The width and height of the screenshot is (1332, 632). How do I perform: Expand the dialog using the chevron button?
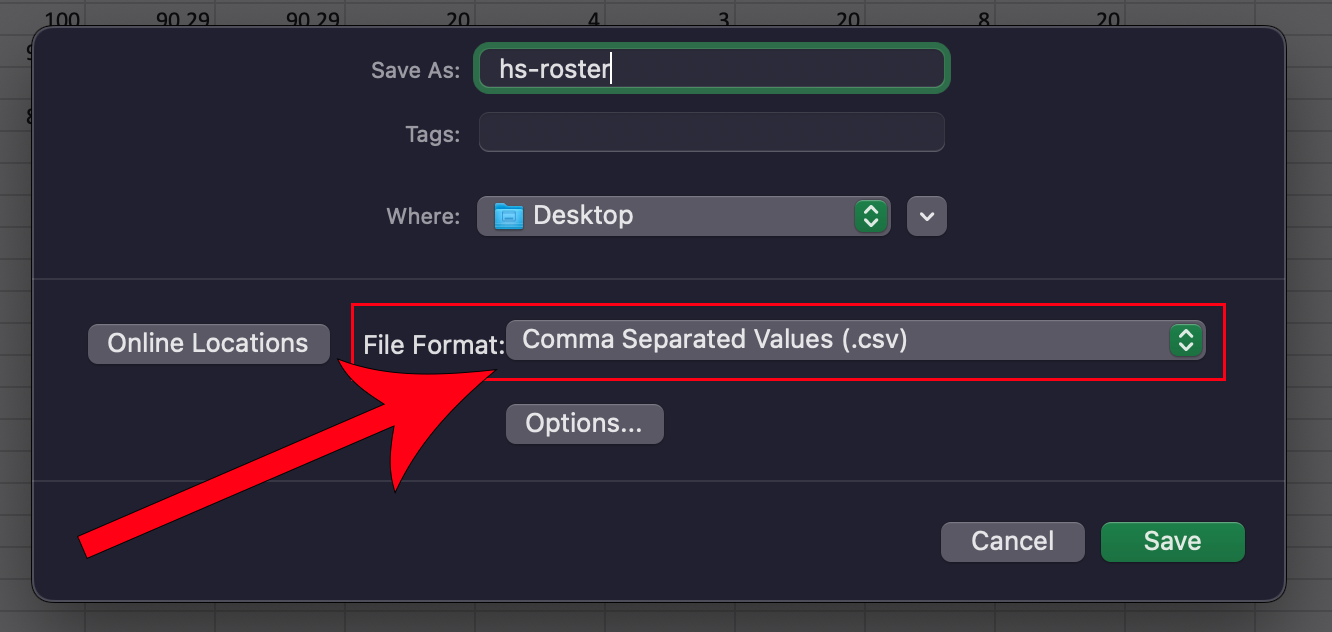pos(926,215)
